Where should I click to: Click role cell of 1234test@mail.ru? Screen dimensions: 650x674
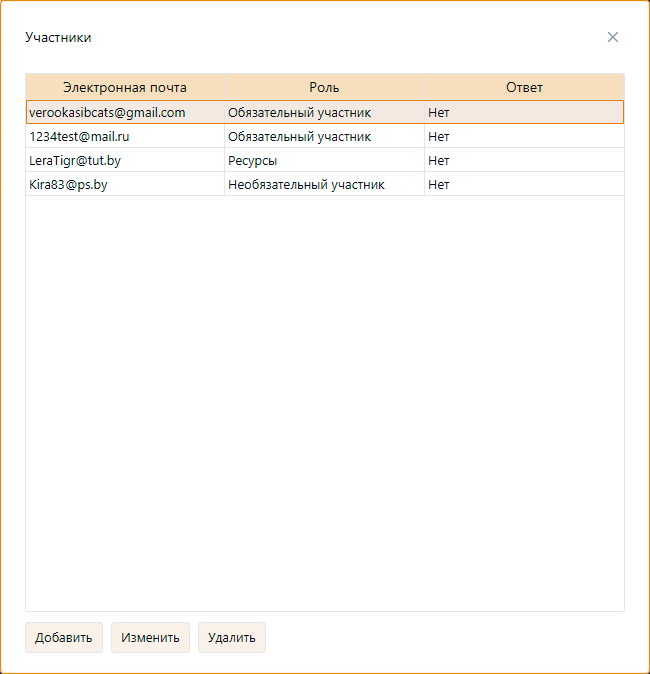pos(300,136)
